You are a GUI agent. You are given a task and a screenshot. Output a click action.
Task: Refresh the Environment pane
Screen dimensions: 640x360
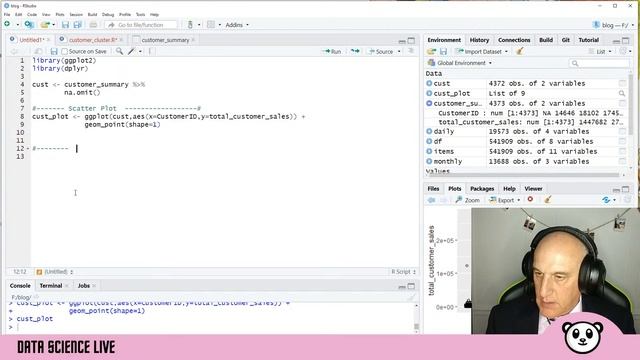(x=623, y=51)
